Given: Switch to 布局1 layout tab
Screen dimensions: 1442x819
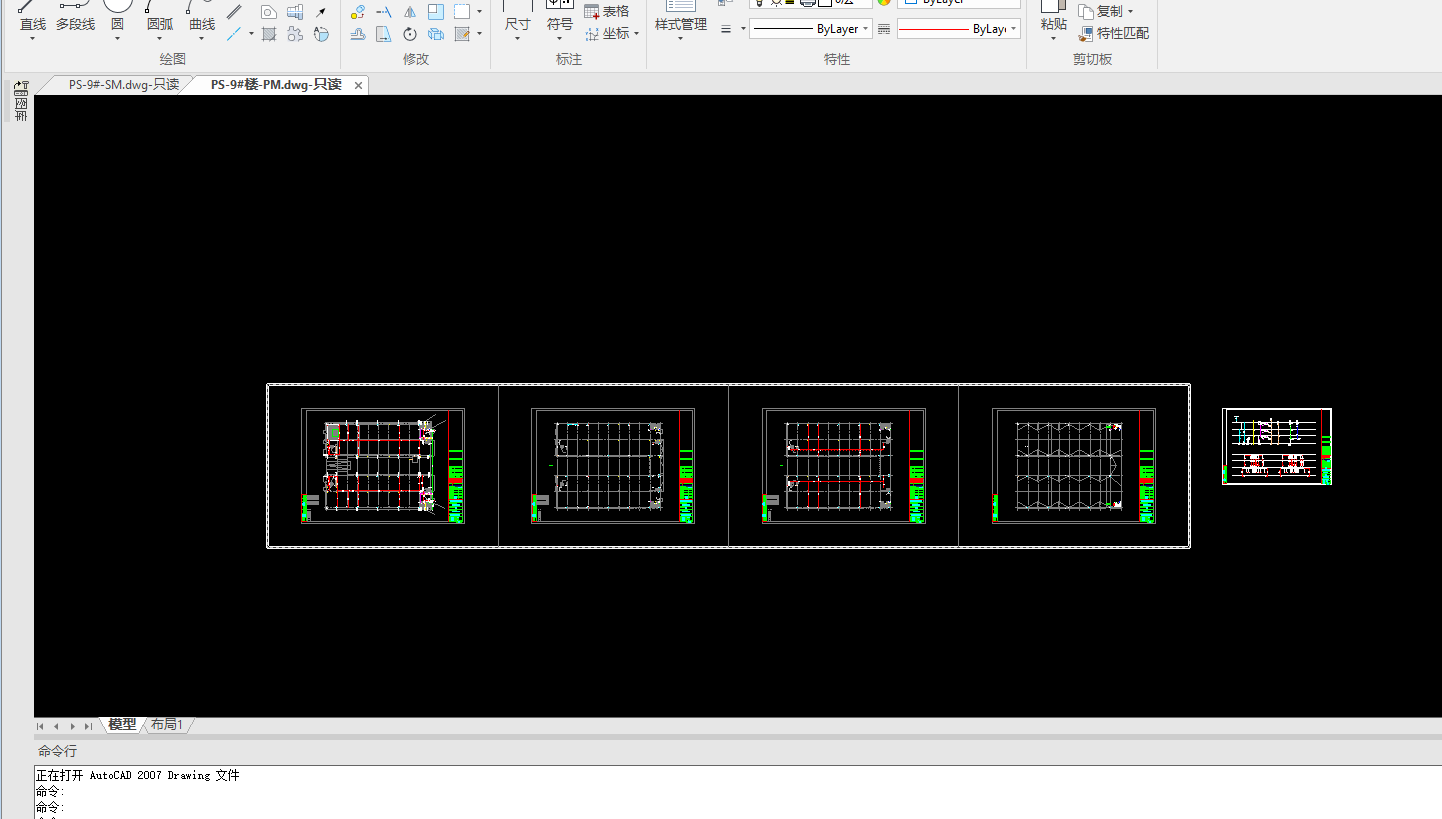Looking at the screenshot, I should [x=167, y=725].
